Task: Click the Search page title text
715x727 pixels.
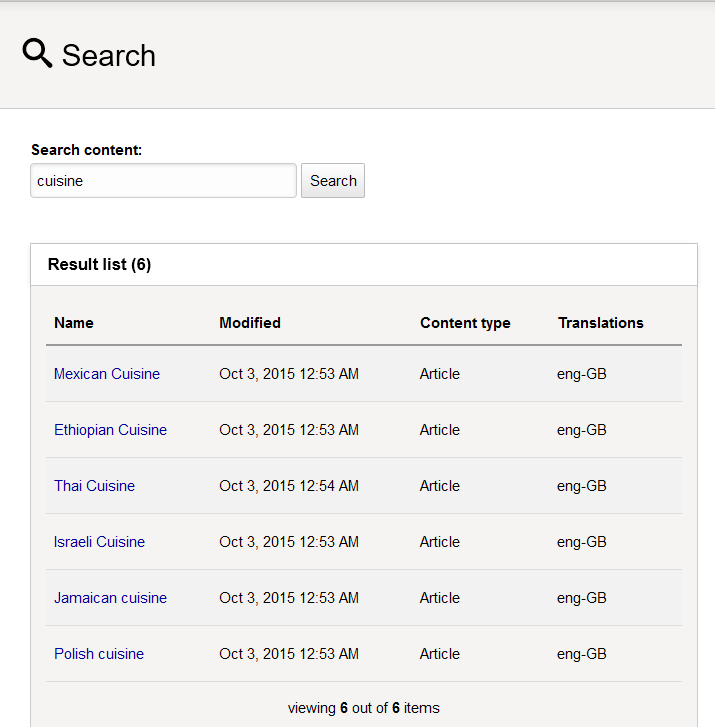Action: [109, 56]
